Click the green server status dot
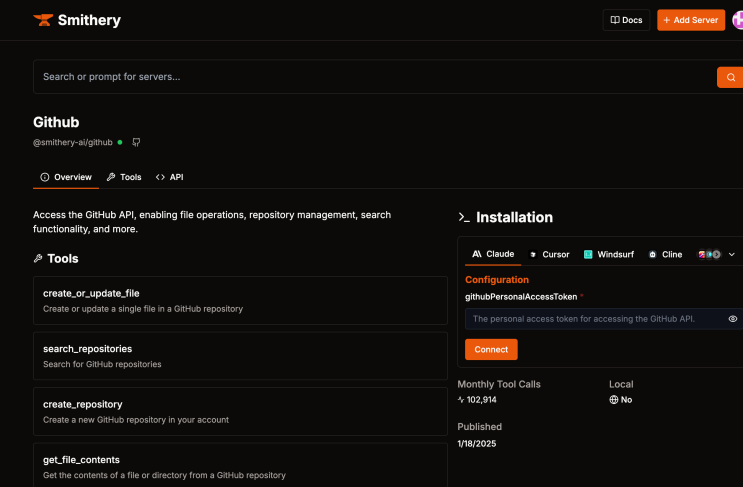This screenshot has width=743, height=487. click(120, 142)
